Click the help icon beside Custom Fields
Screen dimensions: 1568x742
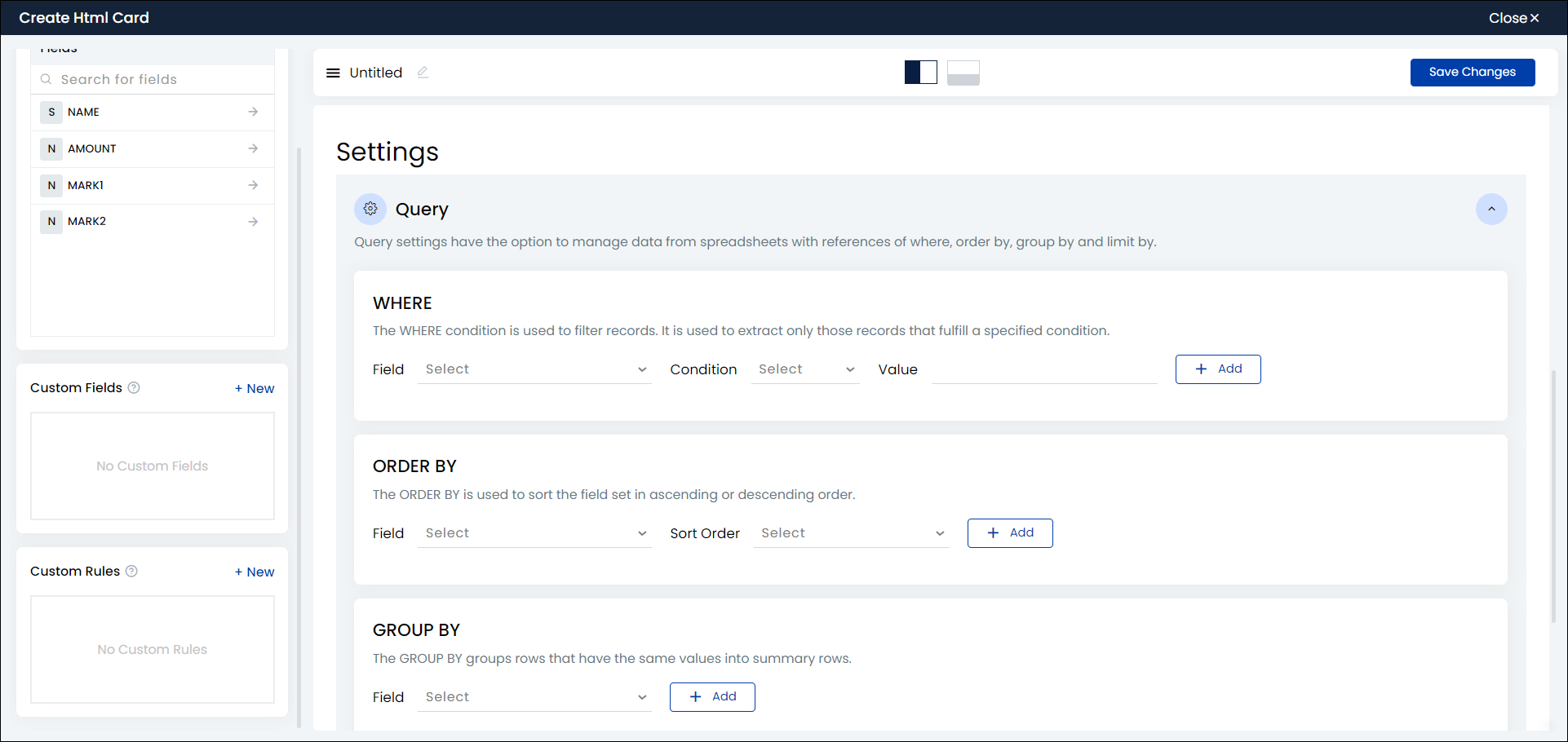(x=134, y=388)
